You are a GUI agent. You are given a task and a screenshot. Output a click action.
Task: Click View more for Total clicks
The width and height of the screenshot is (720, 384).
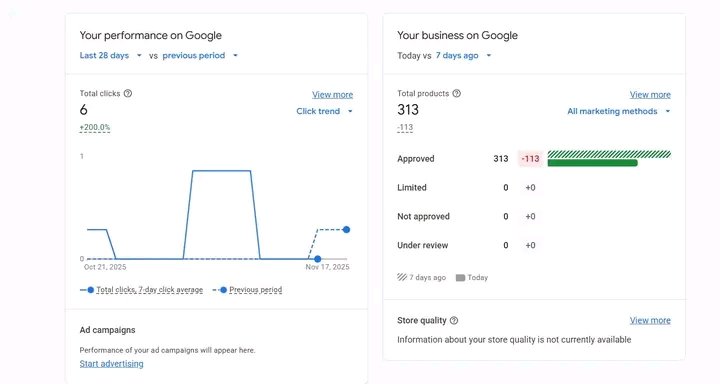click(x=332, y=95)
